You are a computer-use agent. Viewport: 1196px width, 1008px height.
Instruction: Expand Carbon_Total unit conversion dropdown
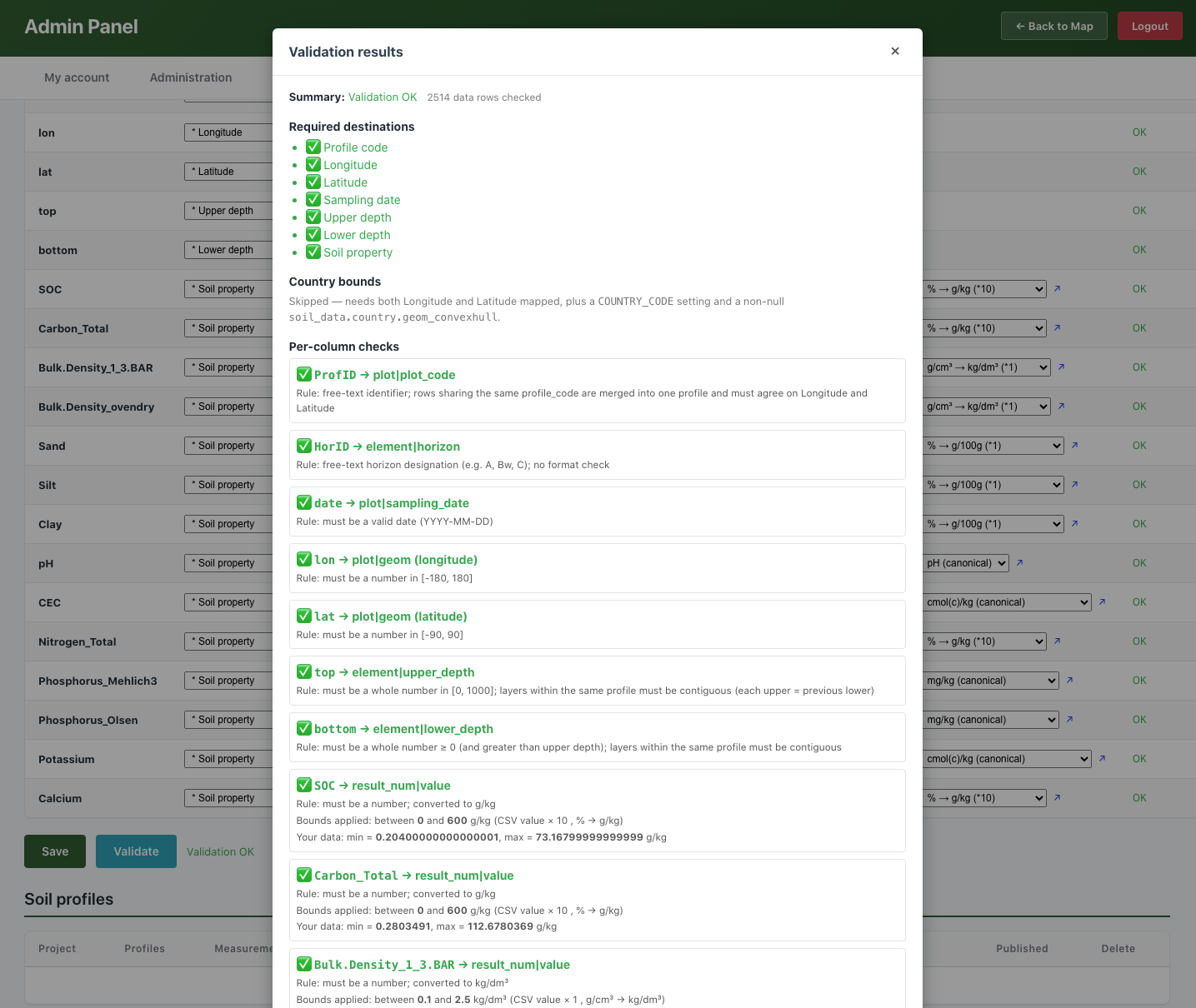click(984, 328)
